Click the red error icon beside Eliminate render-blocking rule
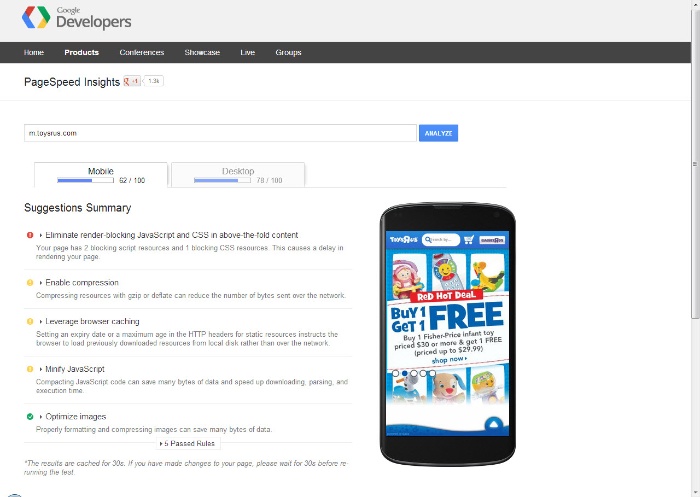The image size is (700, 497). [30, 235]
